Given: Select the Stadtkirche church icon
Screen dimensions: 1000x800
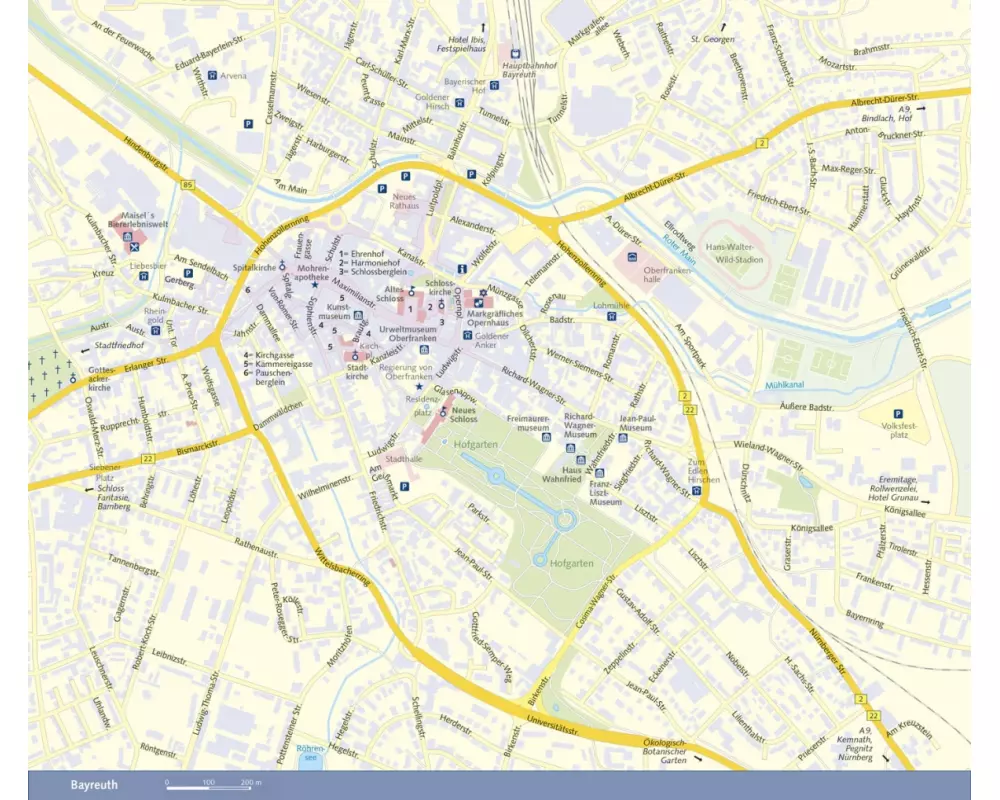Looking at the screenshot, I should [x=355, y=355].
